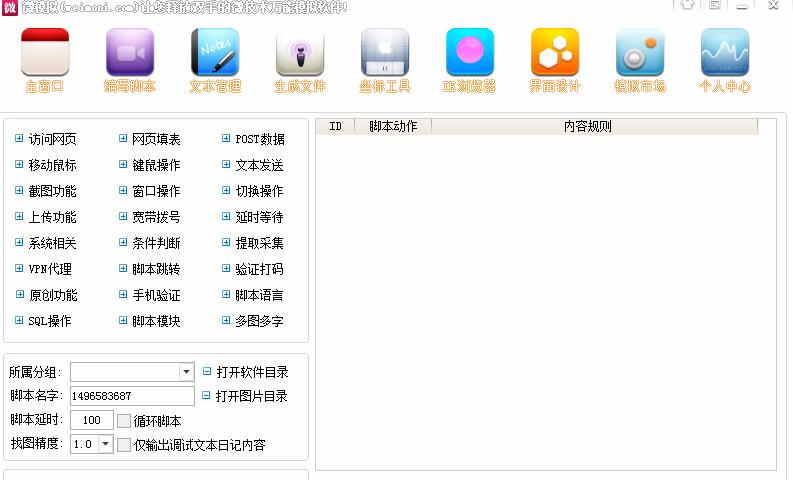
Task: Expand the 延时等待 category
Action: point(226,216)
